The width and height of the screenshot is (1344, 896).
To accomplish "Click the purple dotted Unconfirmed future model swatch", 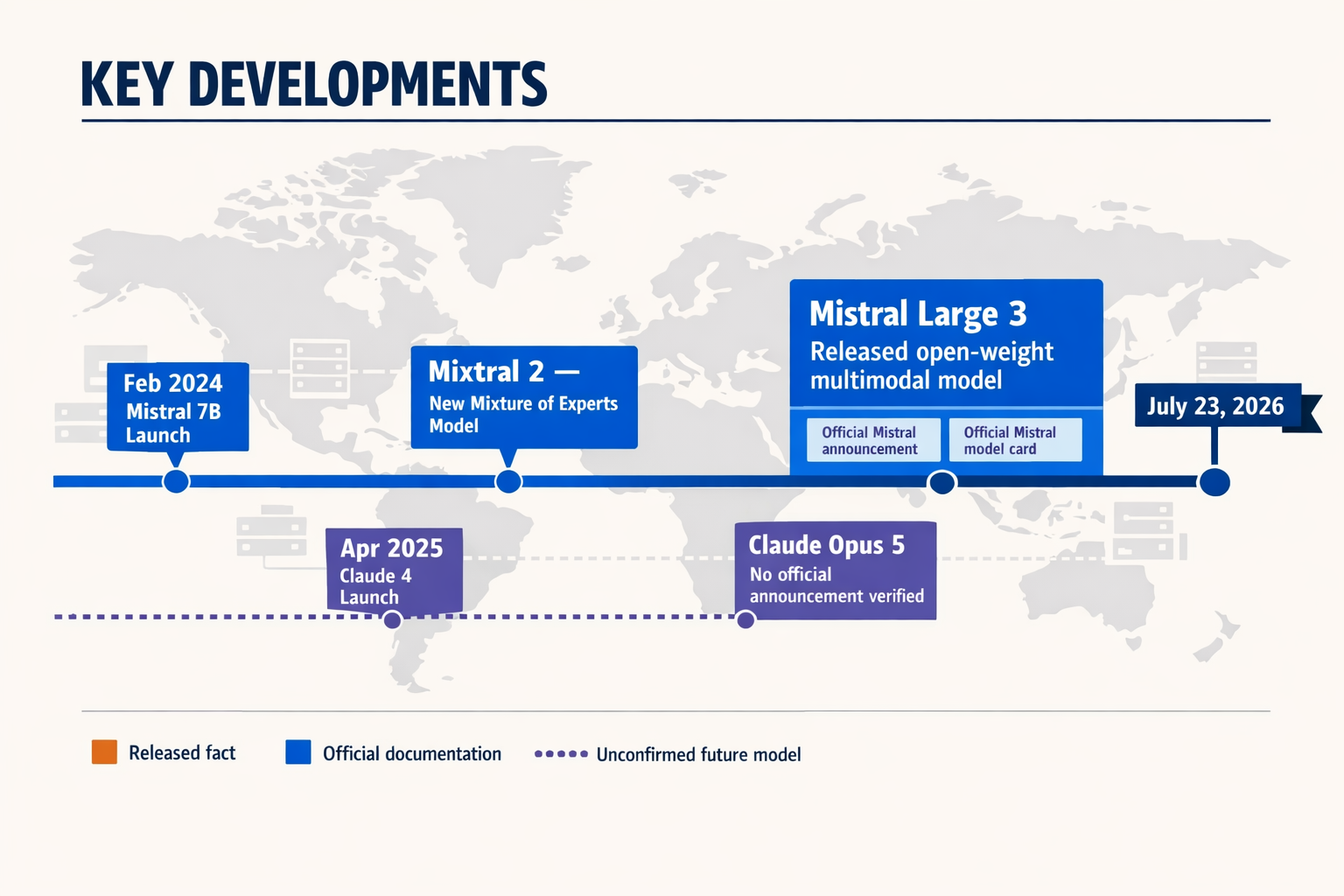I will [561, 753].
